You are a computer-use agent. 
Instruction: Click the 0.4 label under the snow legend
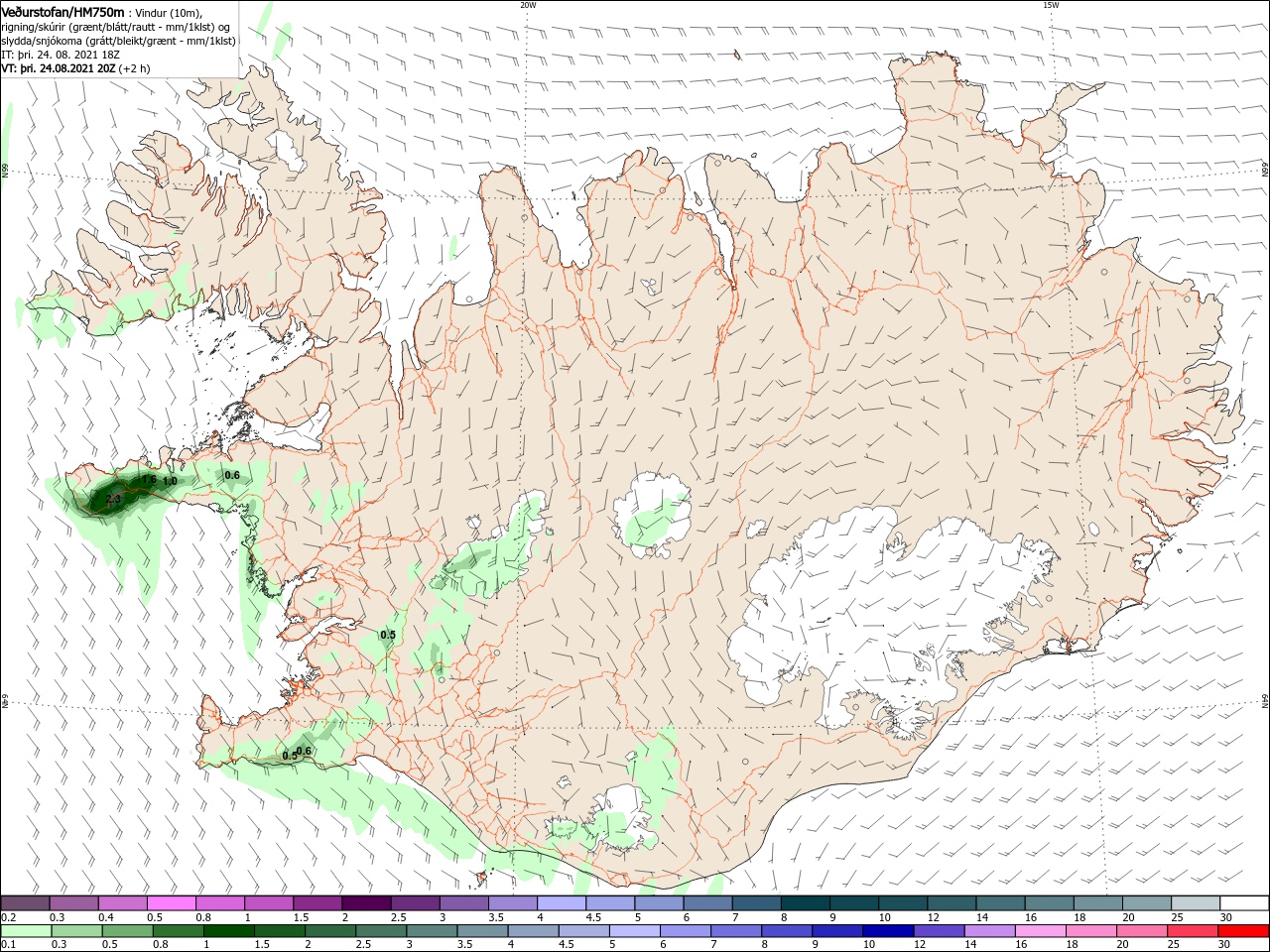106,917
